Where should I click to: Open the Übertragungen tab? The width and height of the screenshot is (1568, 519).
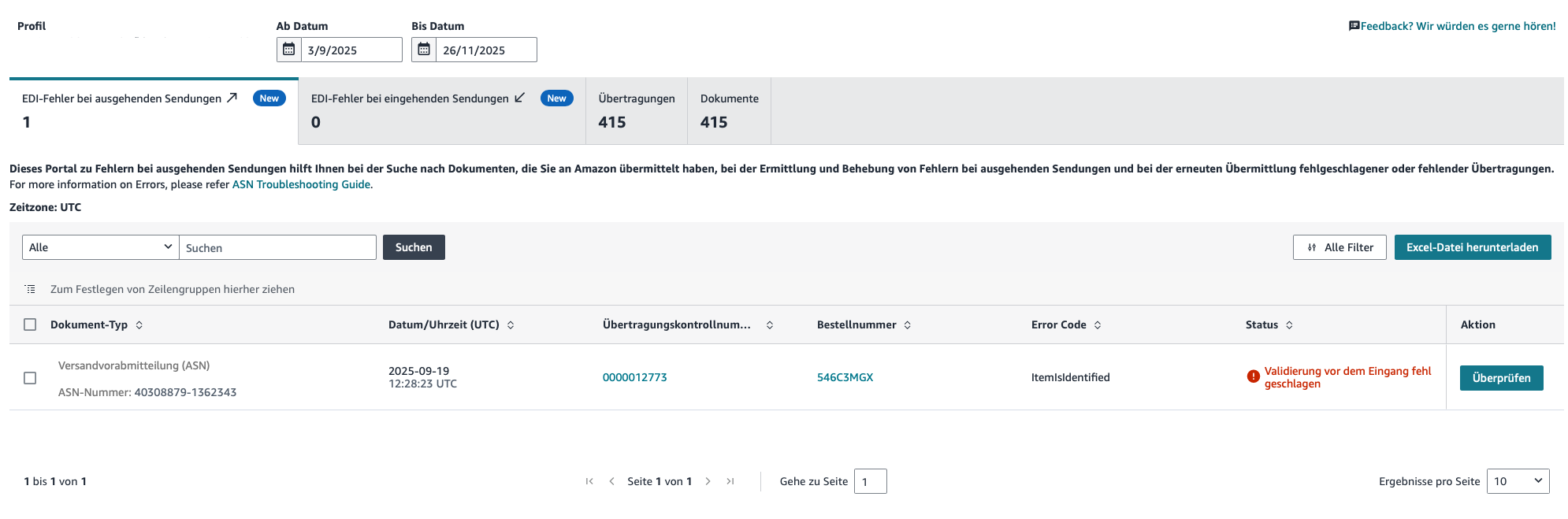pyautogui.click(x=636, y=110)
